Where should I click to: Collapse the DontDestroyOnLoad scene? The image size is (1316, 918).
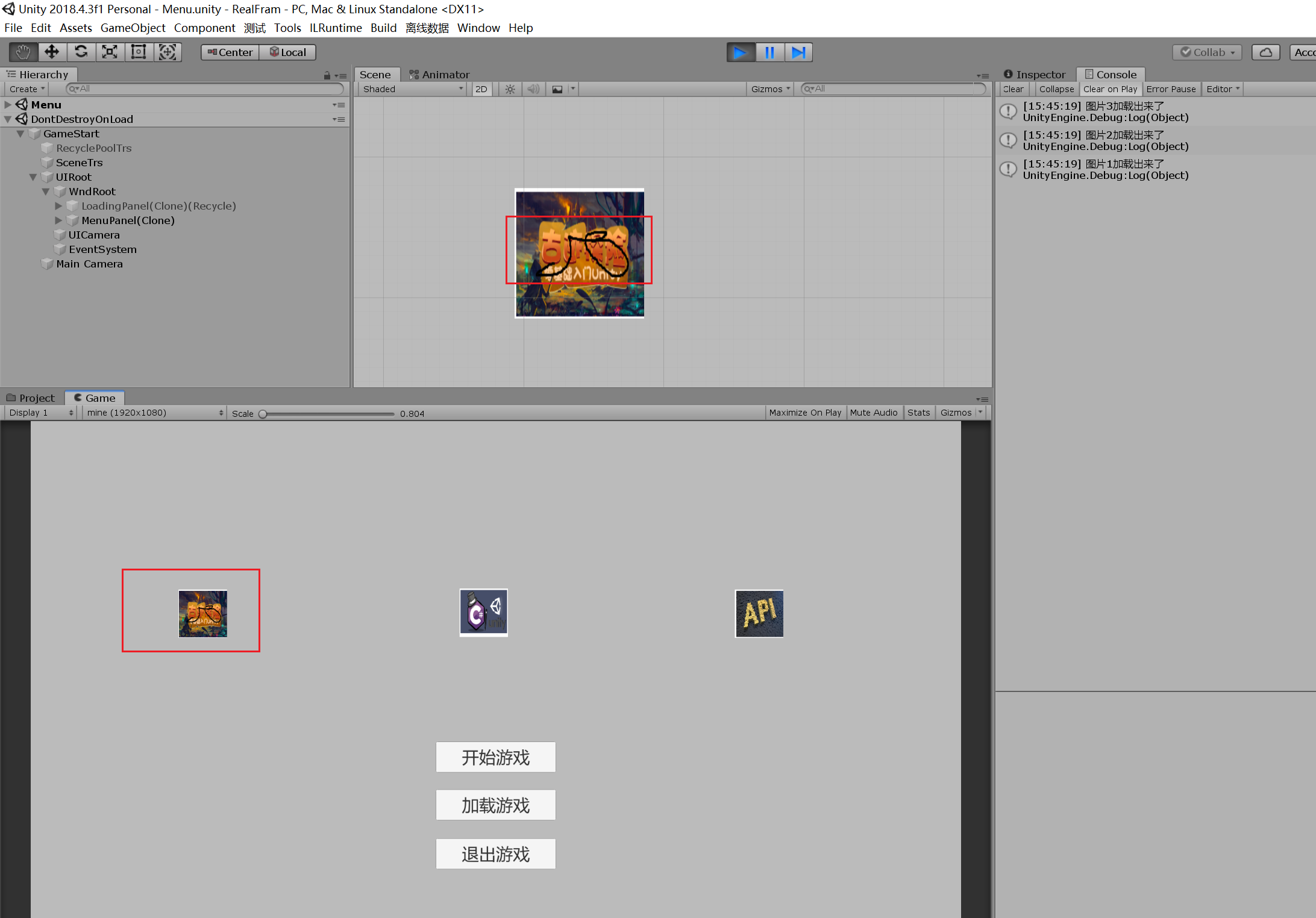click(8, 119)
